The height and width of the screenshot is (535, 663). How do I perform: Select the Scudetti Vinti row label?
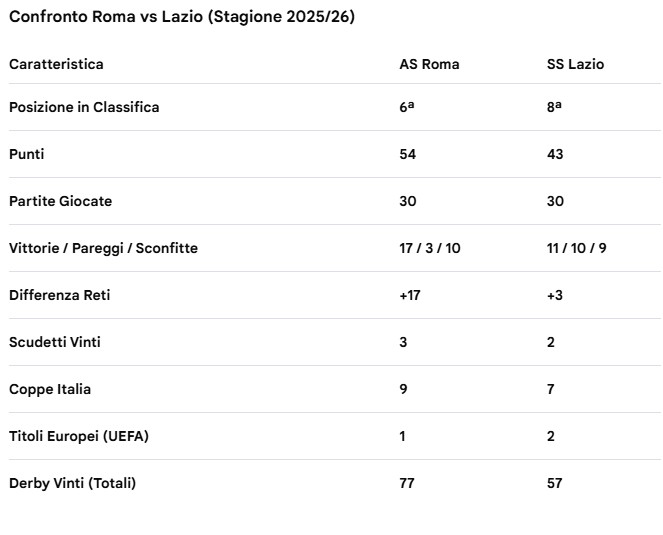click(55, 342)
